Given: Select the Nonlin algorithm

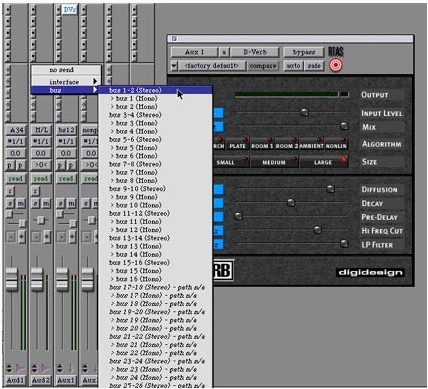Looking at the screenshot, I should [x=336, y=144].
